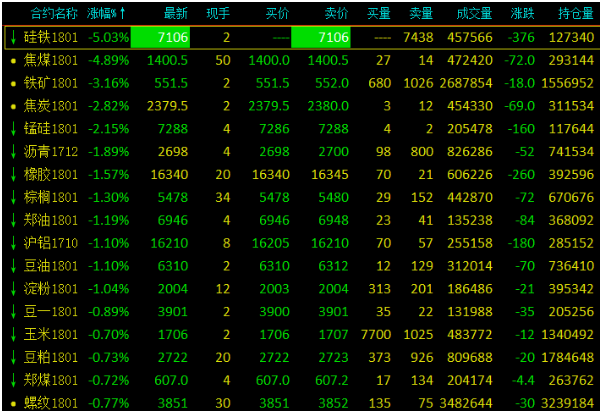
Task: Click the down arrow icon beside 硅铁1801
Action: [x=11, y=37]
